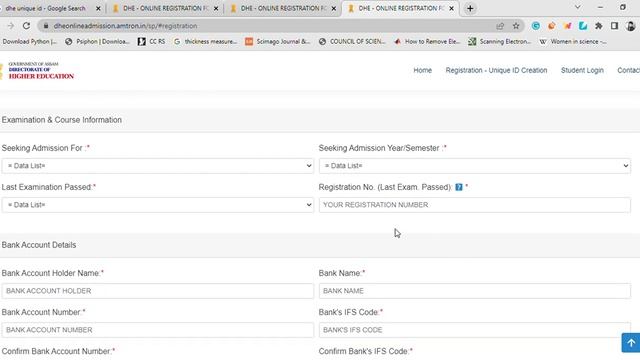Viewport: 640px width, 360px height.
Task: Open browser side panel icon
Action: pyautogui.click(x=614, y=26)
